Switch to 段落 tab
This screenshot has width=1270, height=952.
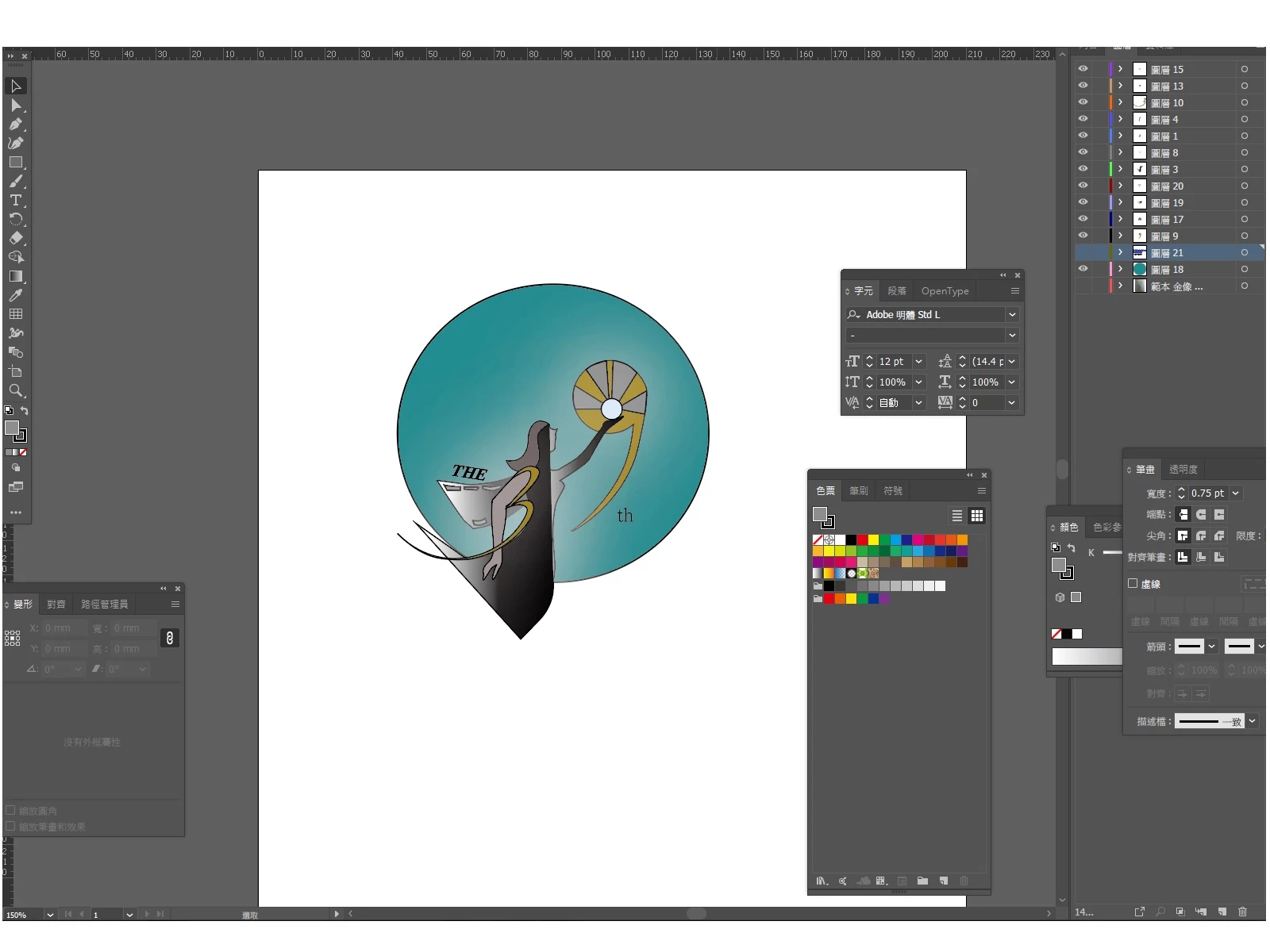(897, 291)
